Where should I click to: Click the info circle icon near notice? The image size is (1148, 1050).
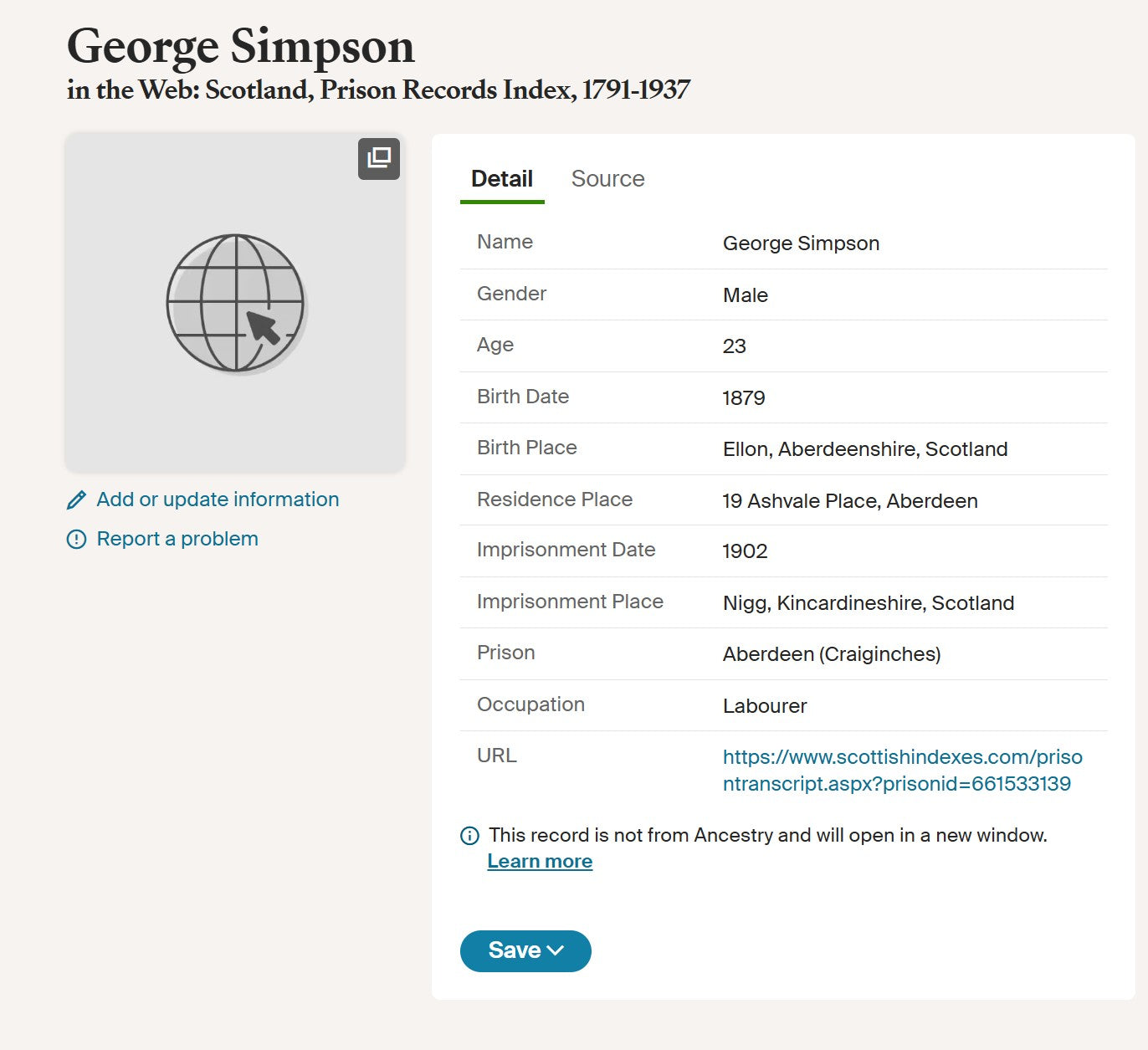(470, 836)
